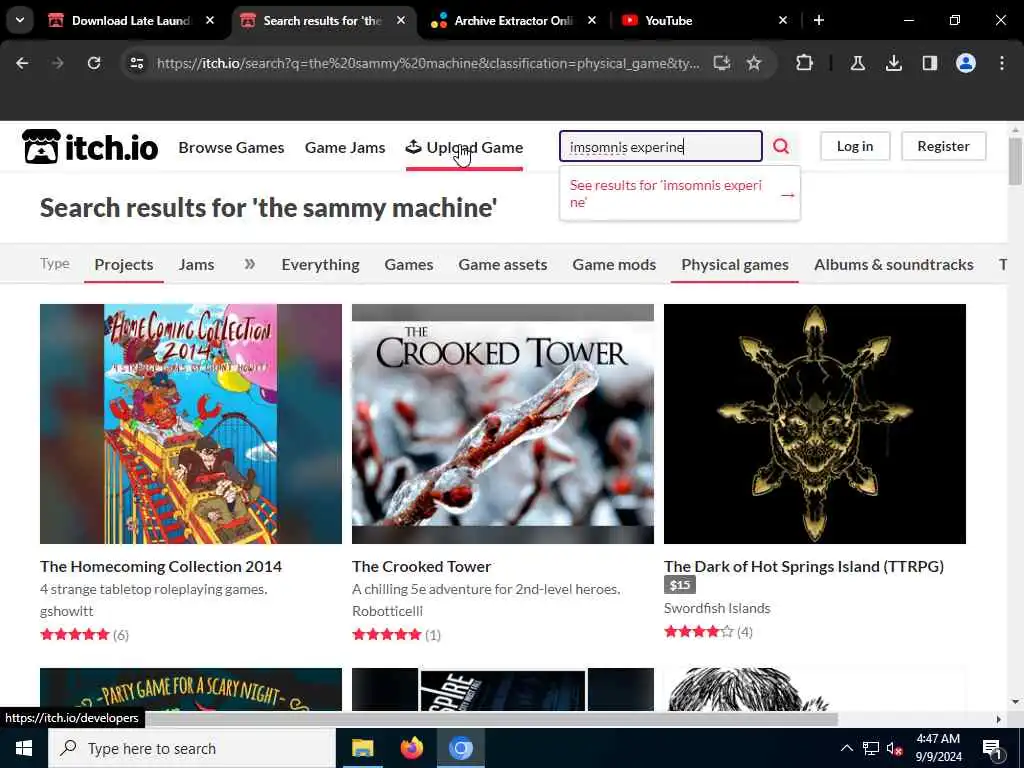
Task: Open Game Jams
Action: click(345, 148)
